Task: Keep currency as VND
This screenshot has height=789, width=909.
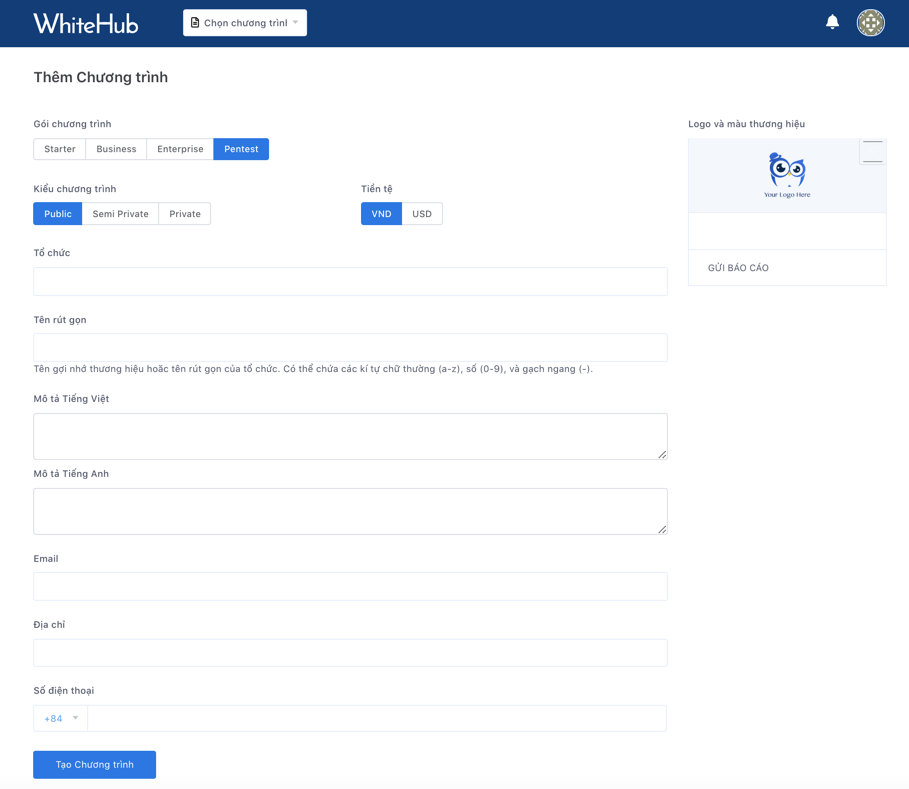Action: coord(381,213)
